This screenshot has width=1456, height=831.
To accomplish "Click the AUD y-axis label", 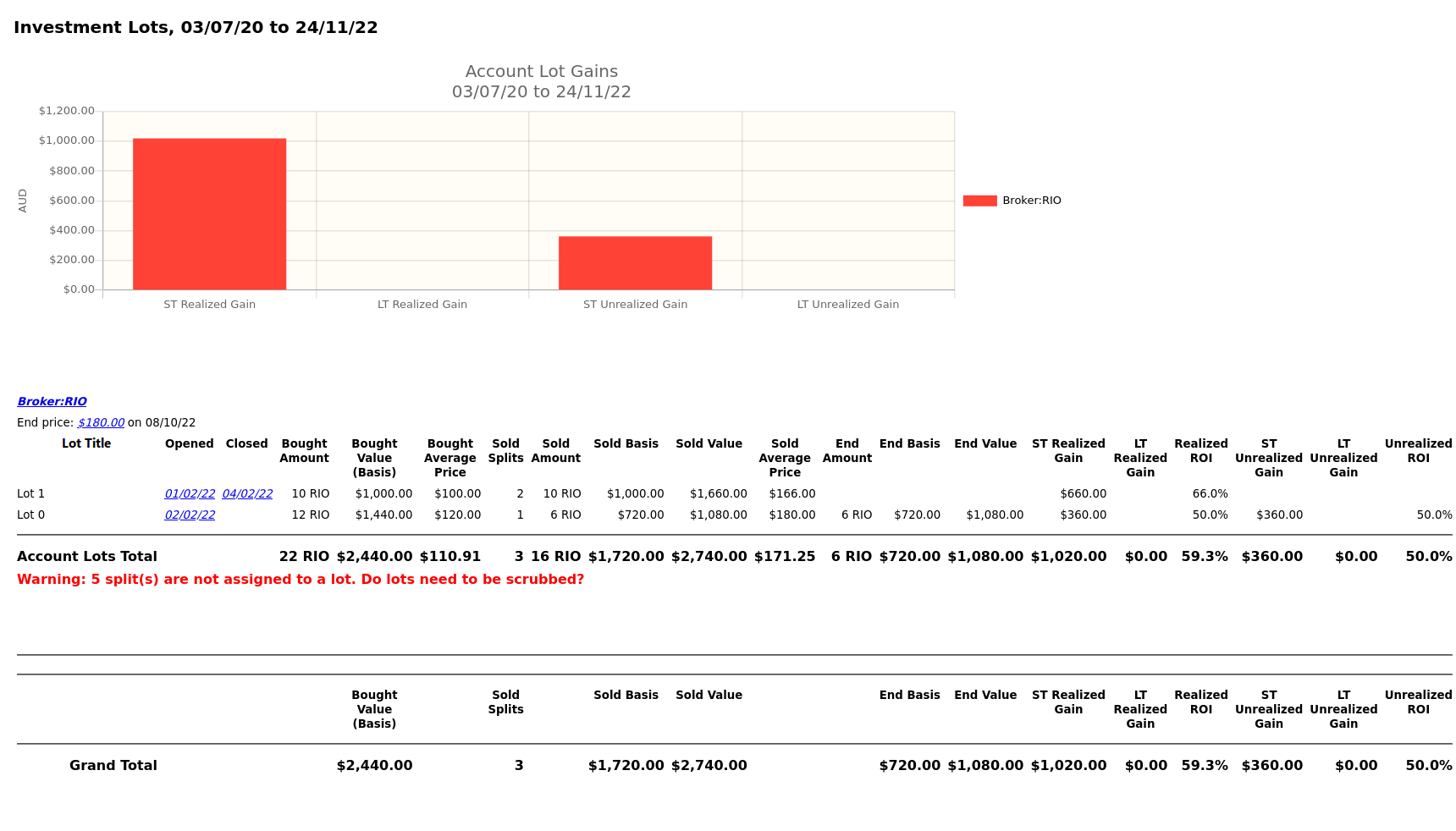I will click(x=23, y=201).
